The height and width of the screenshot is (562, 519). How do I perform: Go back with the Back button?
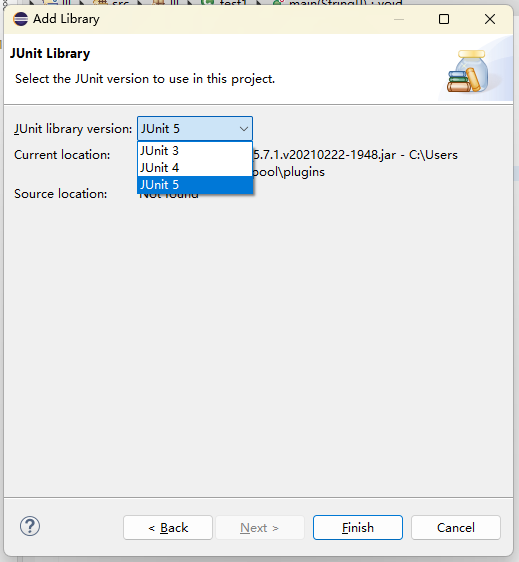(168, 527)
